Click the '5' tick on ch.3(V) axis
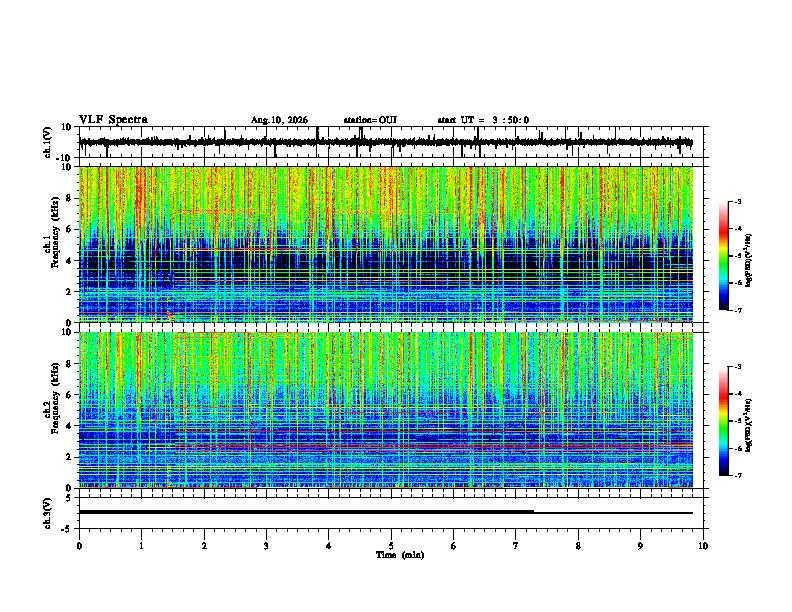Viewport: 792px width, 612px height. click(x=69, y=497)
